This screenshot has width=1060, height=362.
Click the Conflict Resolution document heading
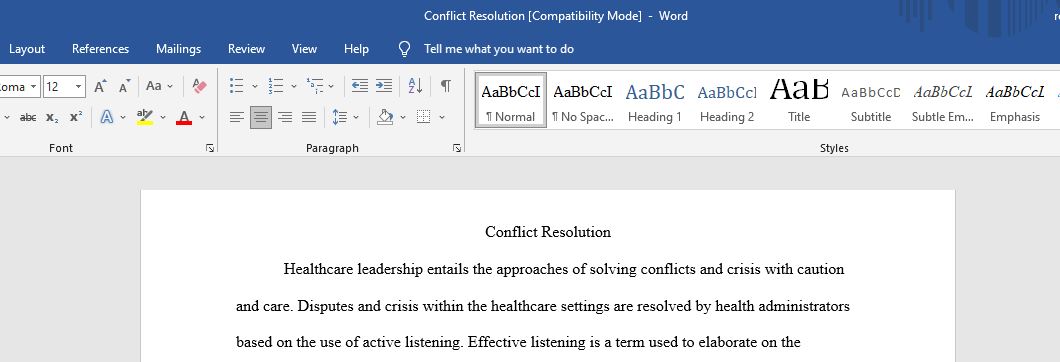[x=548, y=232]
